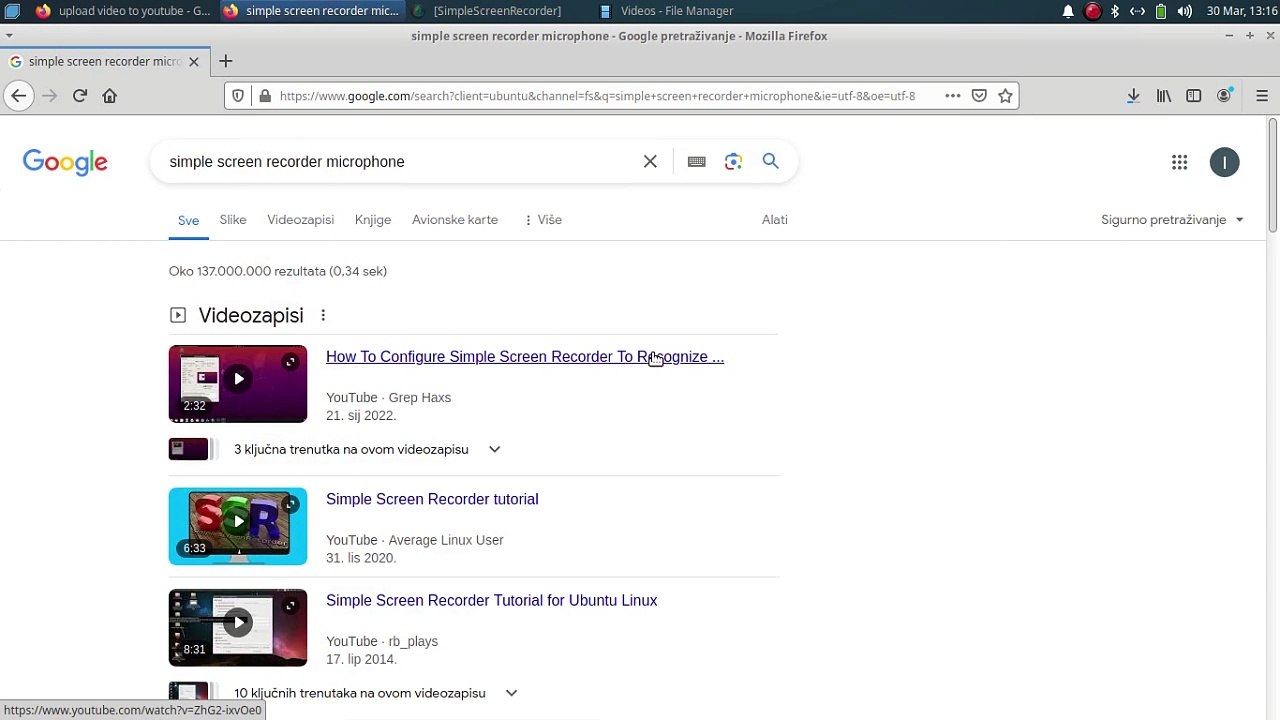Viewport: 1280px width, 720px height.
Task: Open Simple Screen Recorder Tutorial for Ubuntu Linux
Action: coord(491,601)
